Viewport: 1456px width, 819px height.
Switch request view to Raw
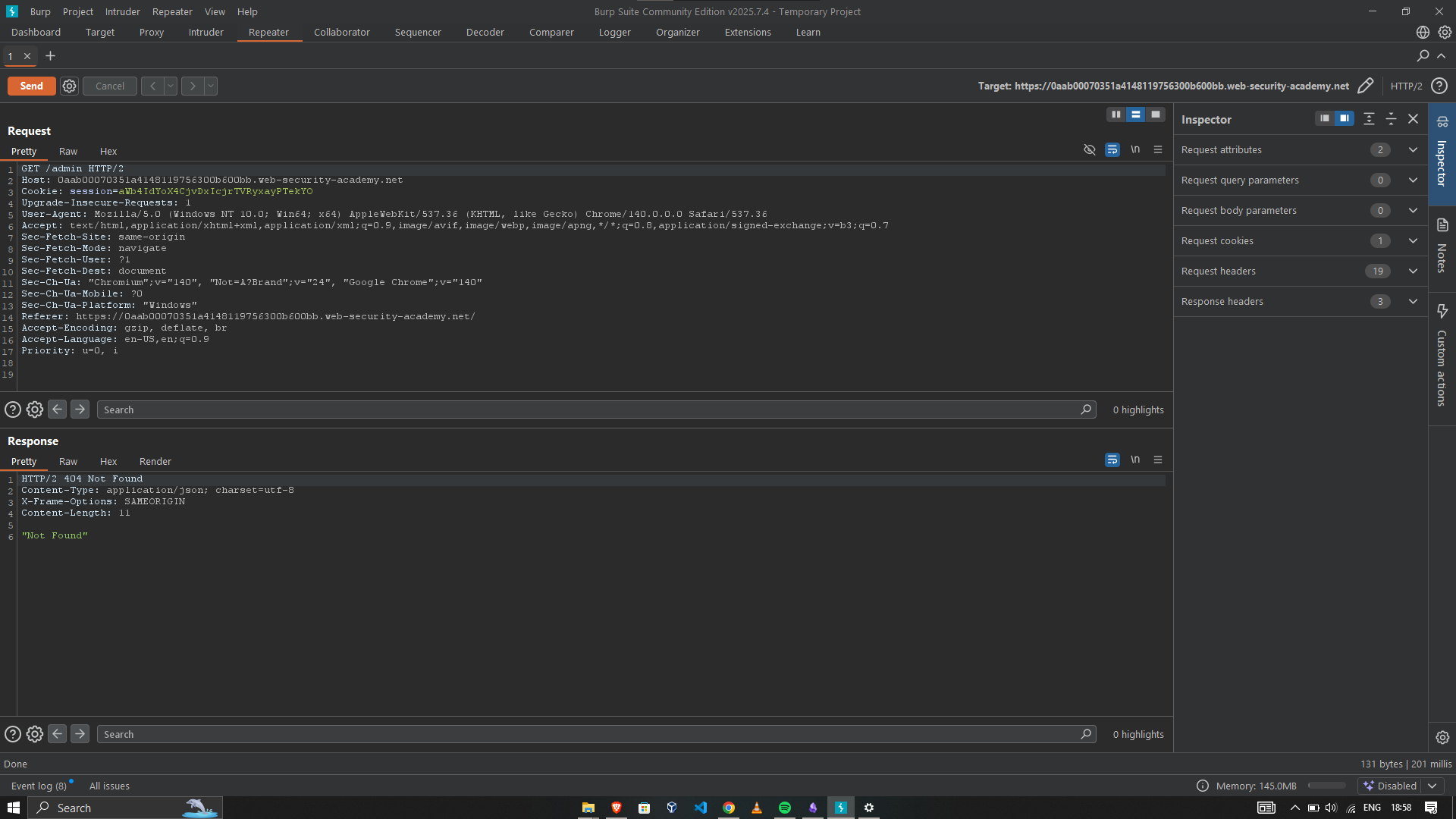(68, 152)
